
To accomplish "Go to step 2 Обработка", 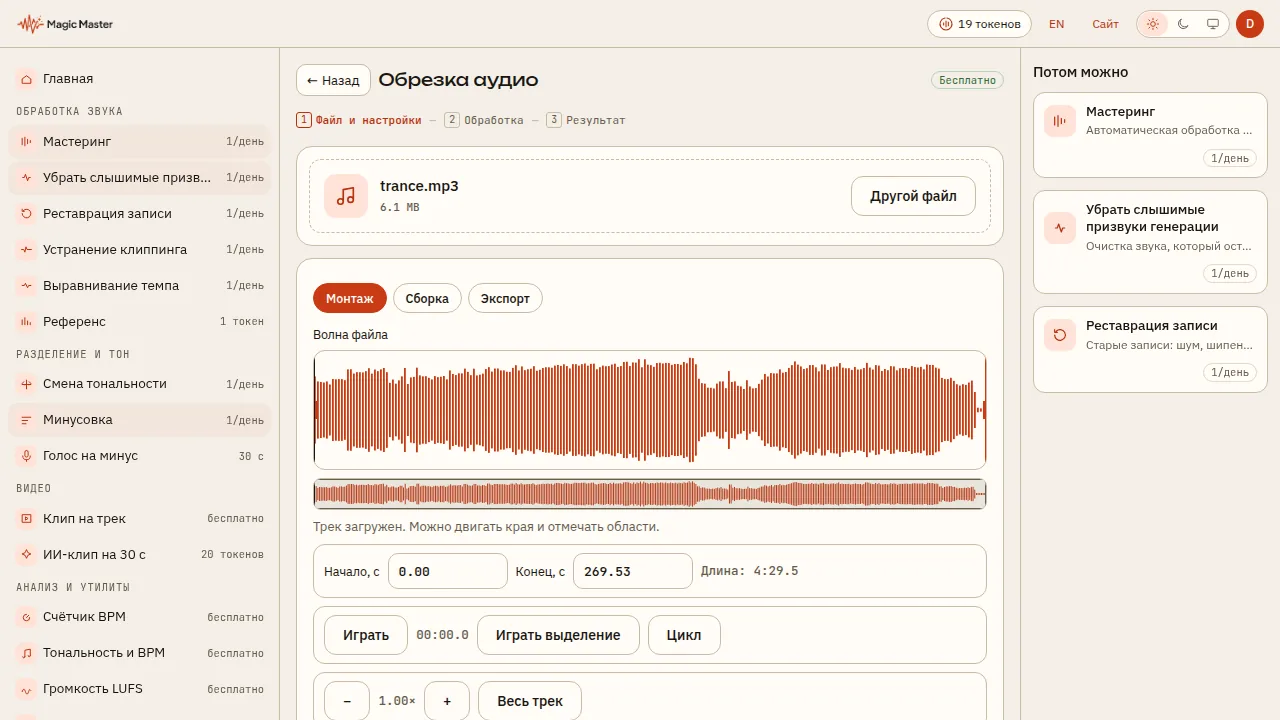I will [484, 120].
